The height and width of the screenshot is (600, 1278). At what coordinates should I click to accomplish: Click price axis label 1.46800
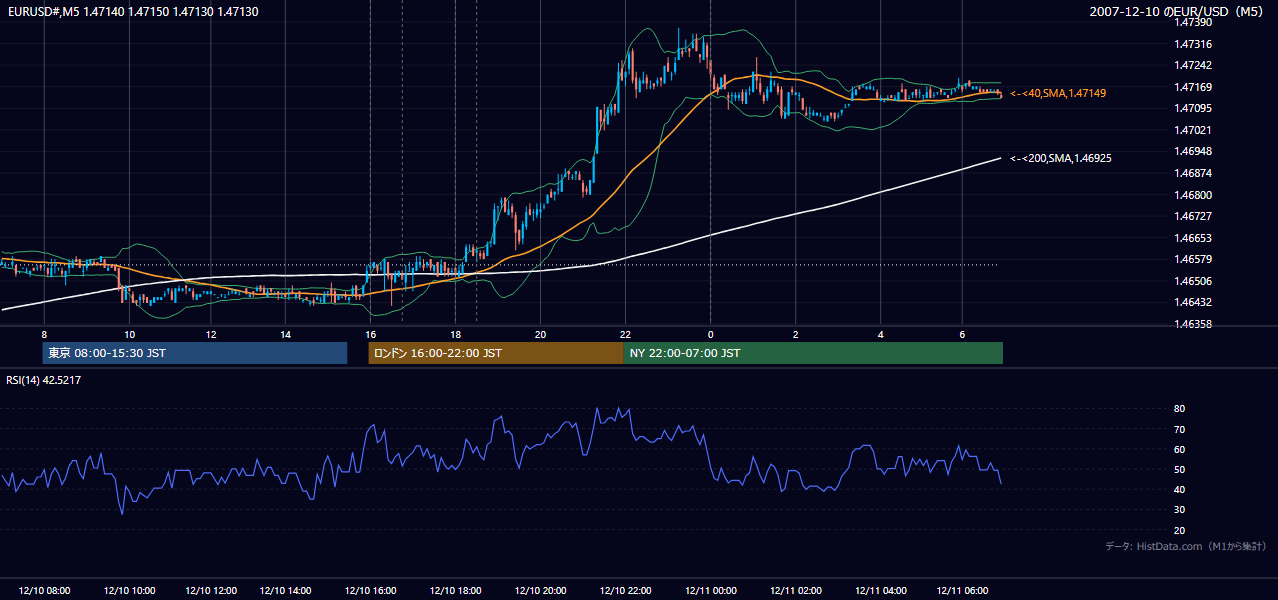(1193, 195)
